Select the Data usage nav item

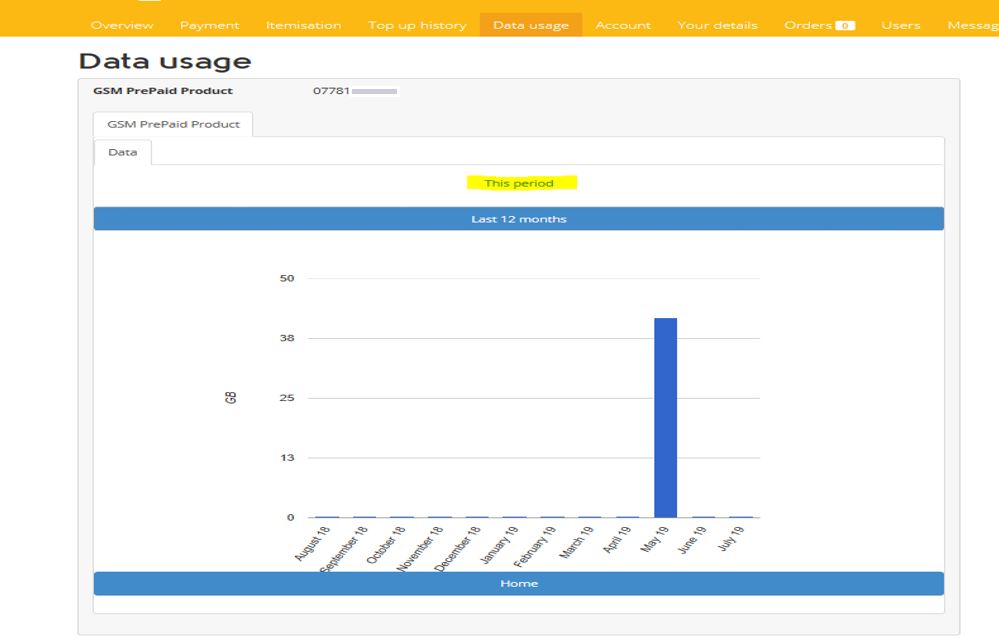coord(530,25)
